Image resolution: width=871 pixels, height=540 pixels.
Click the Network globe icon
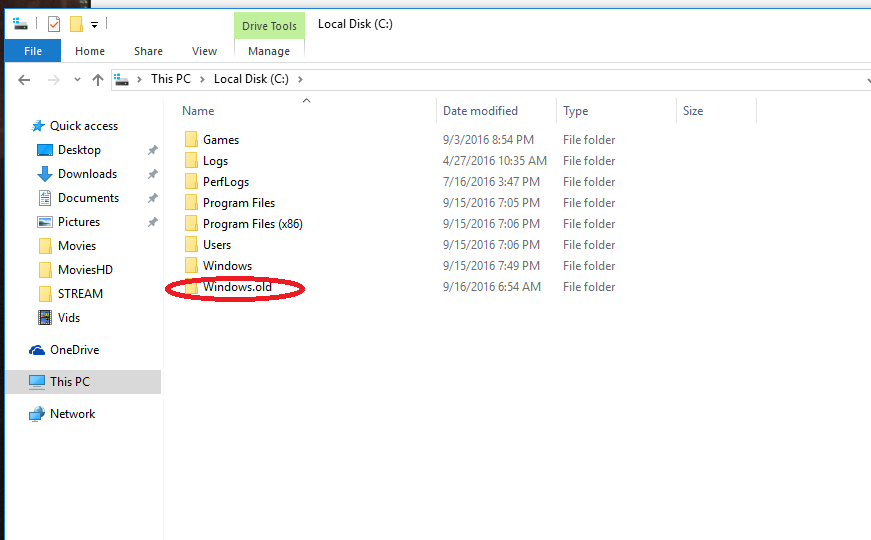point(37,414)
